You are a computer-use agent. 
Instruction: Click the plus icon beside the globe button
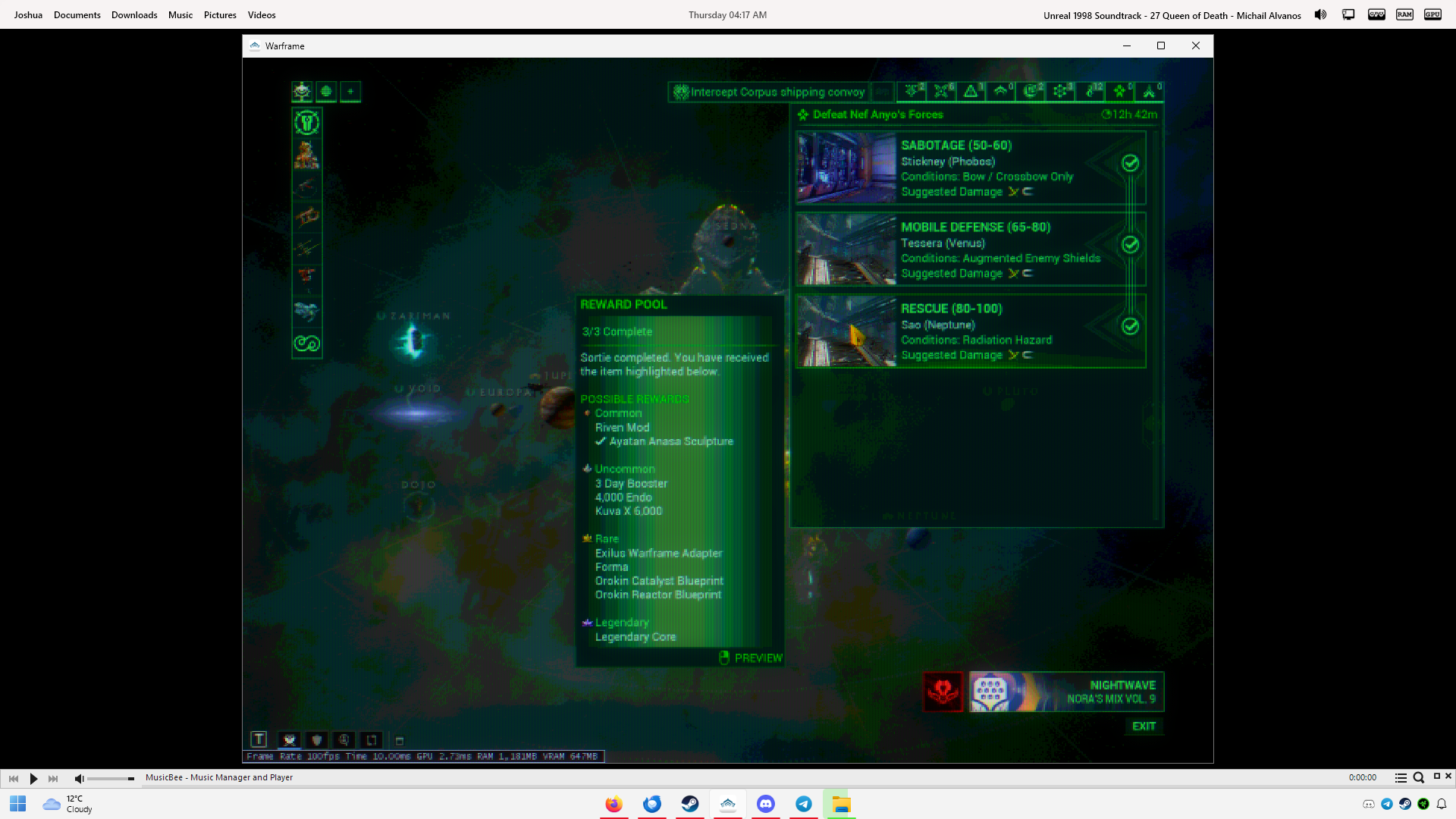coord(350,92)
